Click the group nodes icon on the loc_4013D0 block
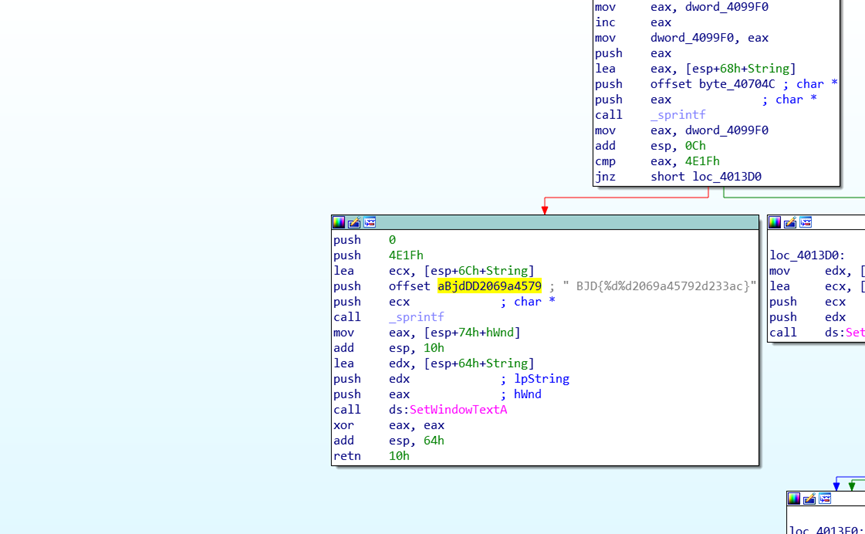 point(806,222)
